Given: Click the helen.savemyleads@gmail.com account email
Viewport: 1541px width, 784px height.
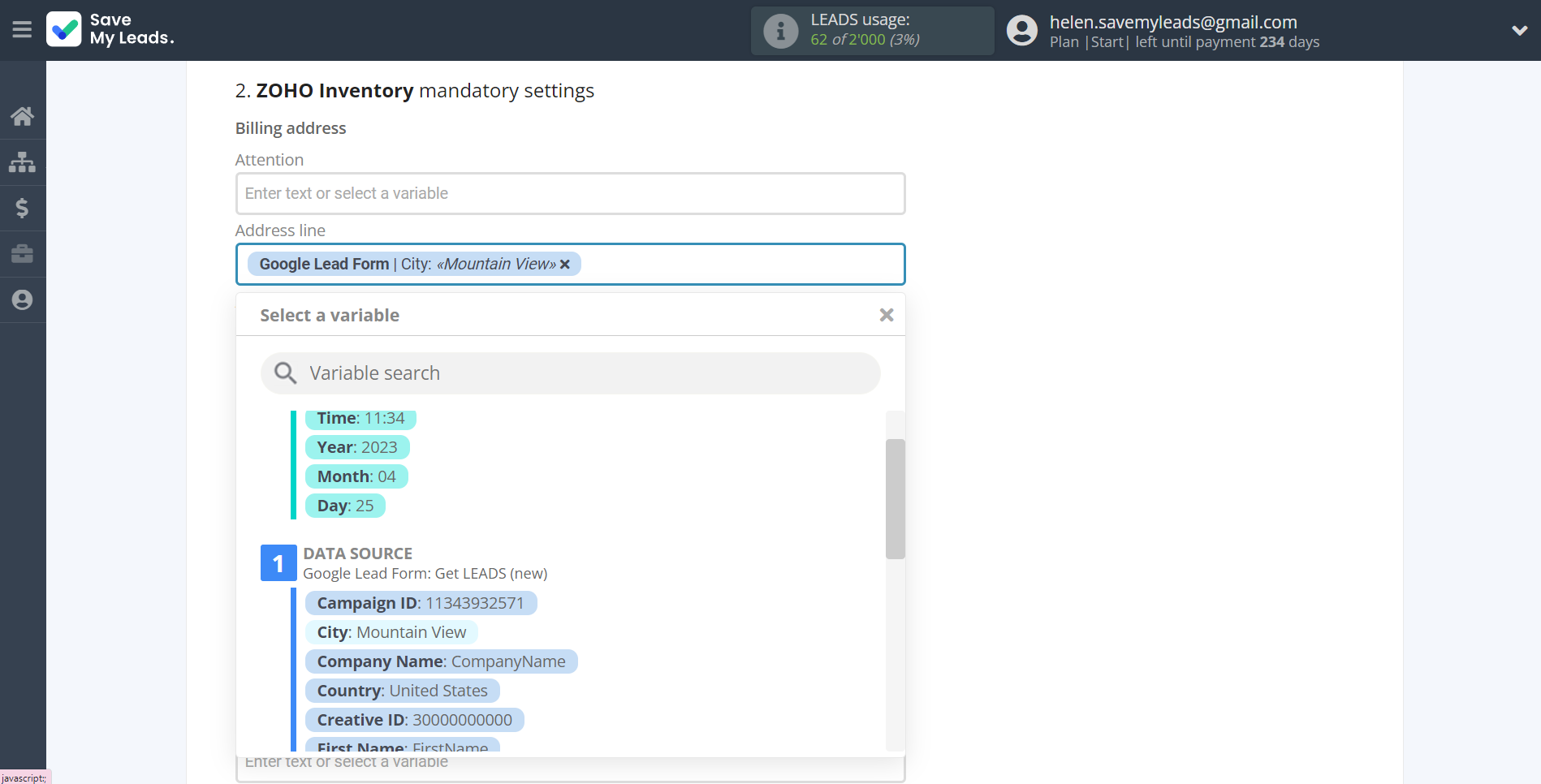Looking at the screenshot, I should point(1173,22).
